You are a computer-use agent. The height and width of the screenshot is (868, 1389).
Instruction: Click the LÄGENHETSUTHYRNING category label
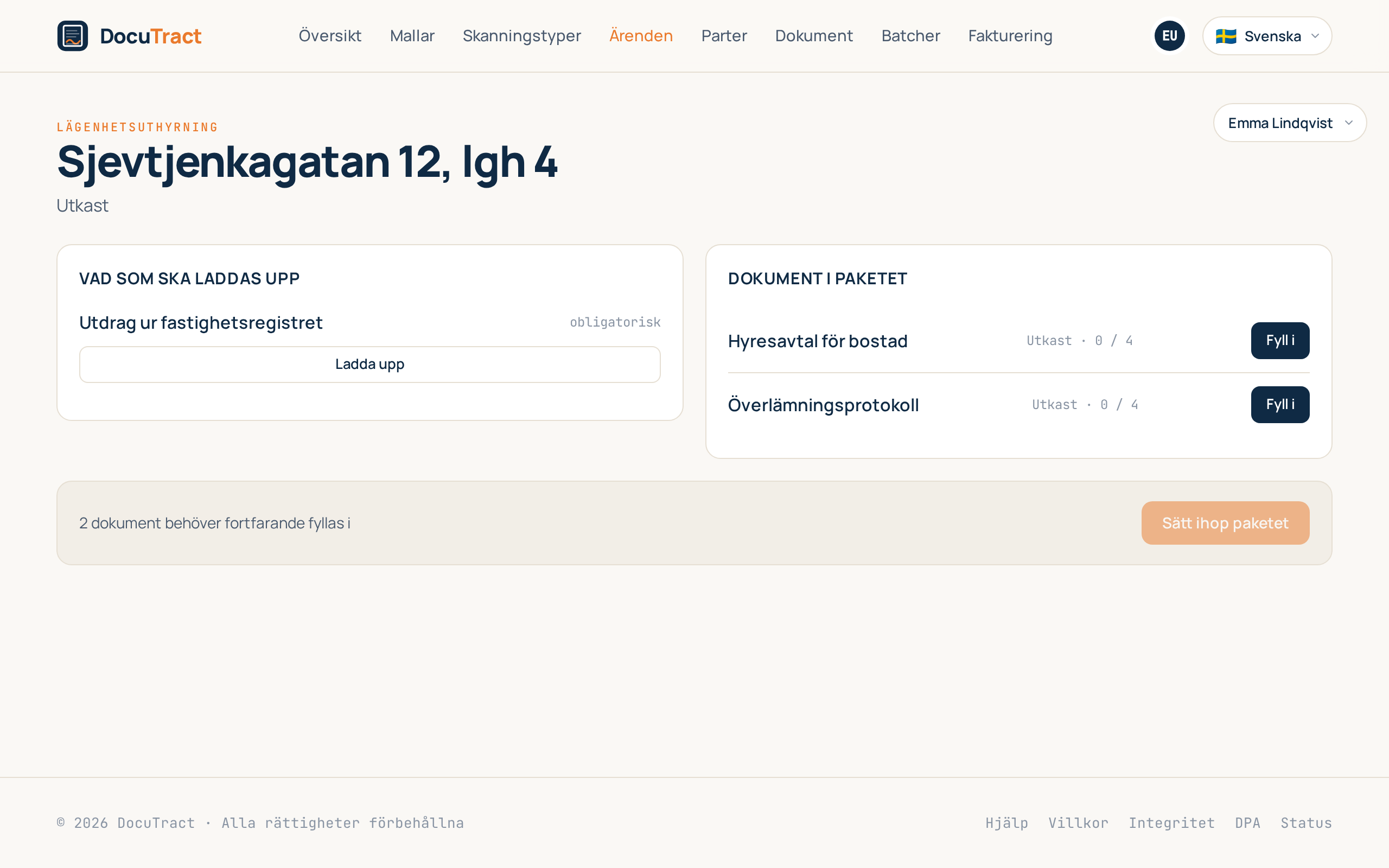click(x=137, y=127)
